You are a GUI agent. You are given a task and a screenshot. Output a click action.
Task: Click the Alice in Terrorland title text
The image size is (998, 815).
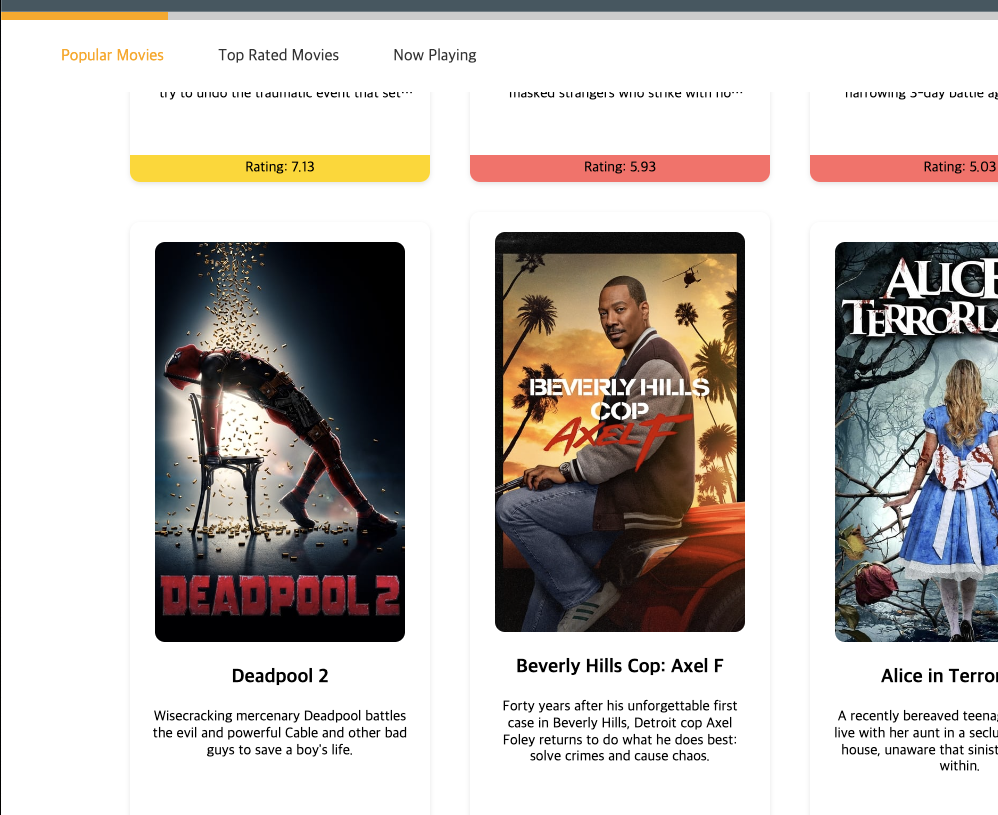pos(939,676)
